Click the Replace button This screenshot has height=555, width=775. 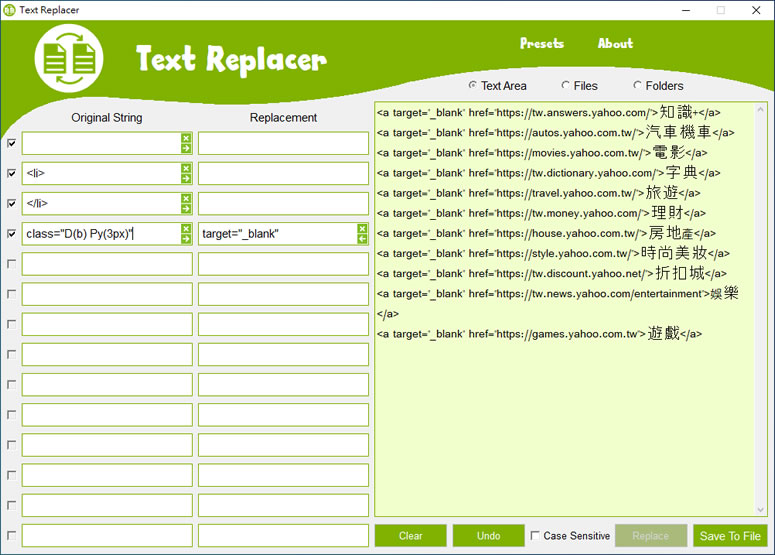point(650,536)
